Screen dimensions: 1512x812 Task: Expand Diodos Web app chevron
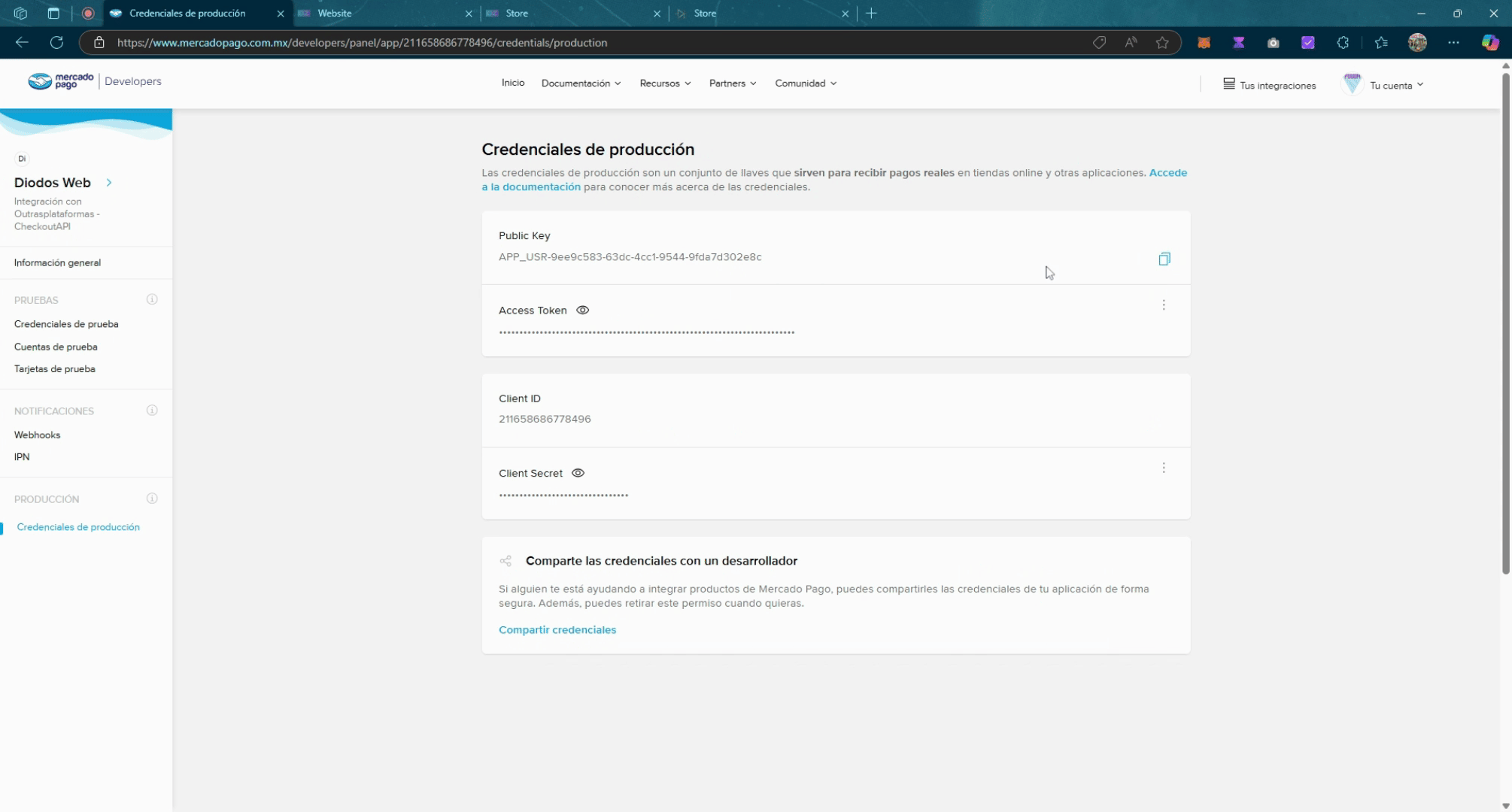click(x=109, y=183)
